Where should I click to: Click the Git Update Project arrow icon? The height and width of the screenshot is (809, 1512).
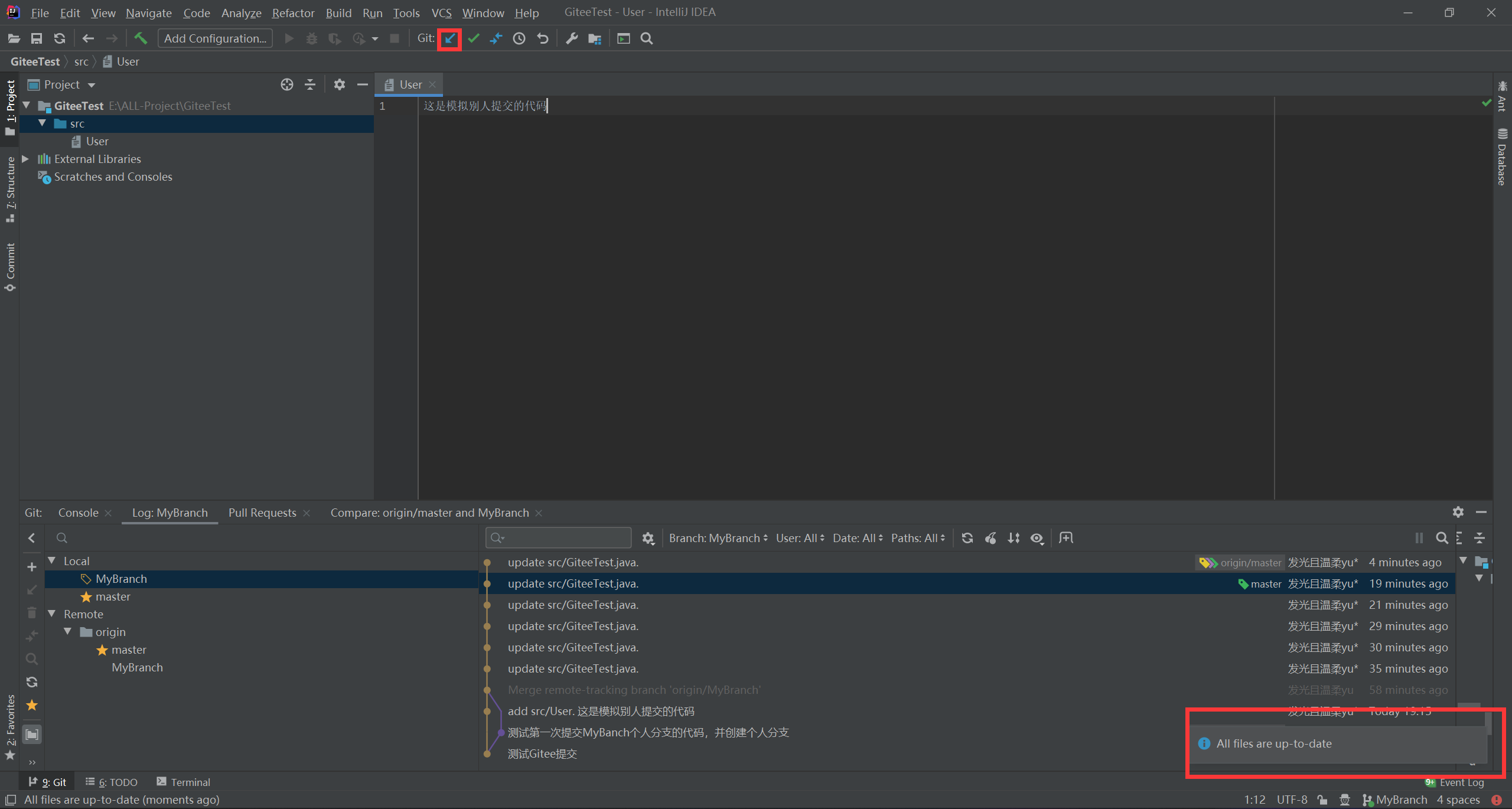(449, 39)
